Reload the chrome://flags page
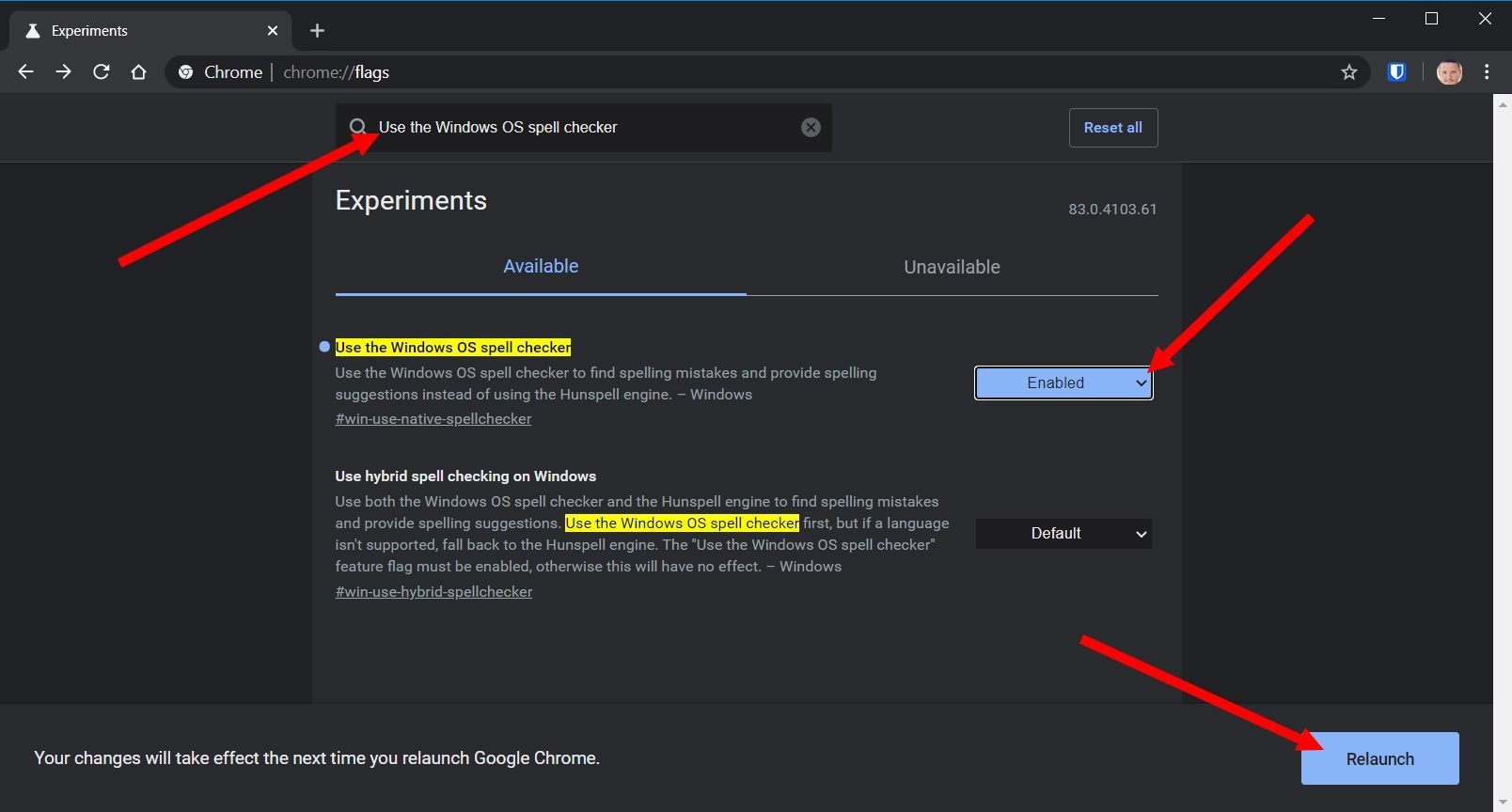Image resolution: width=1512 pixels, height=812 pixels. tap(101, 71)
